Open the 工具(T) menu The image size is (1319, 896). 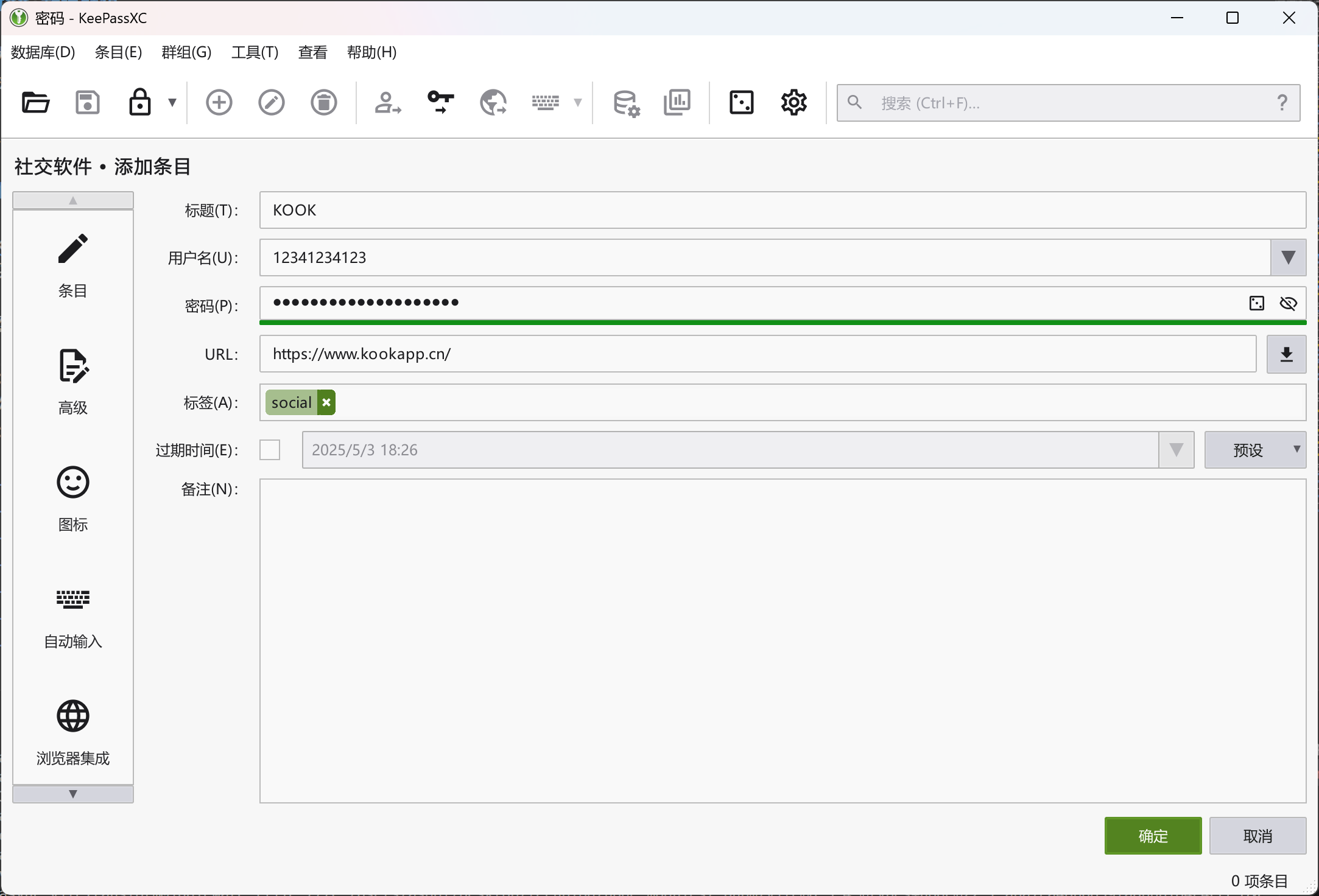[255, 52]
